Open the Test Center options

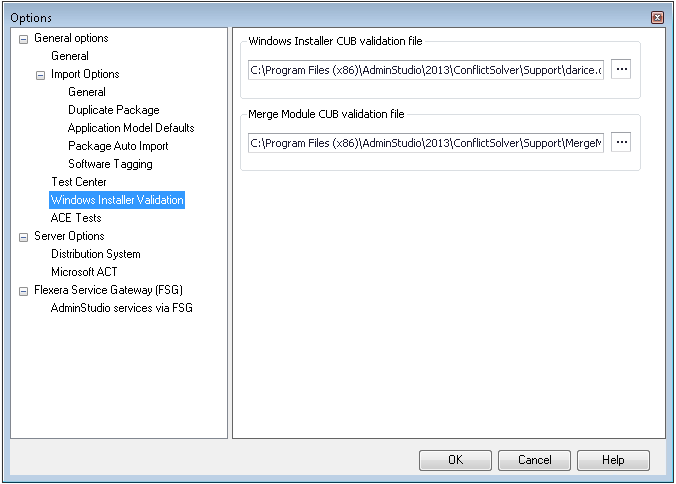click(x=79, y=182)
